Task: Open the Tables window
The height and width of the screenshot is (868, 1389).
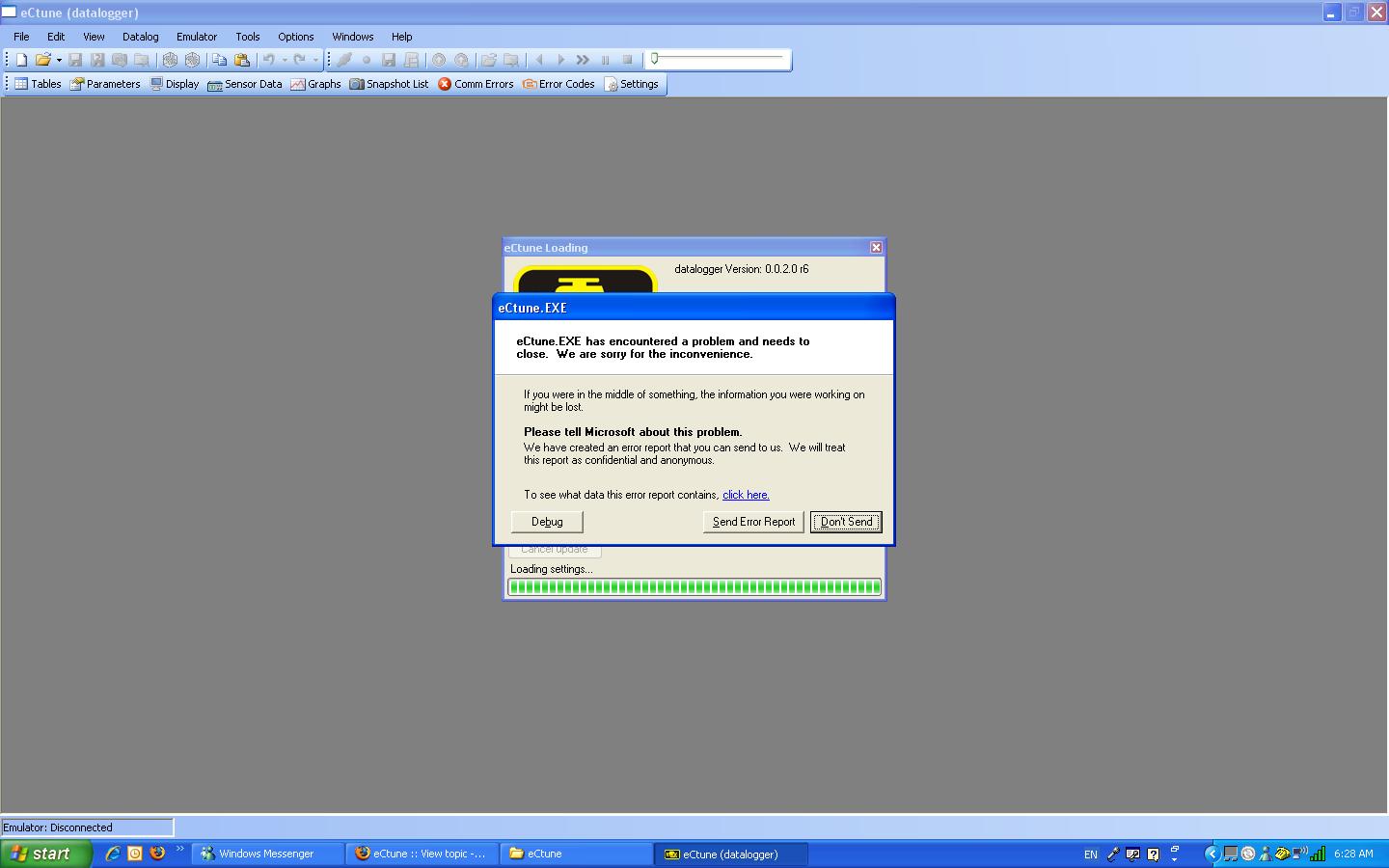Action: 38,84
